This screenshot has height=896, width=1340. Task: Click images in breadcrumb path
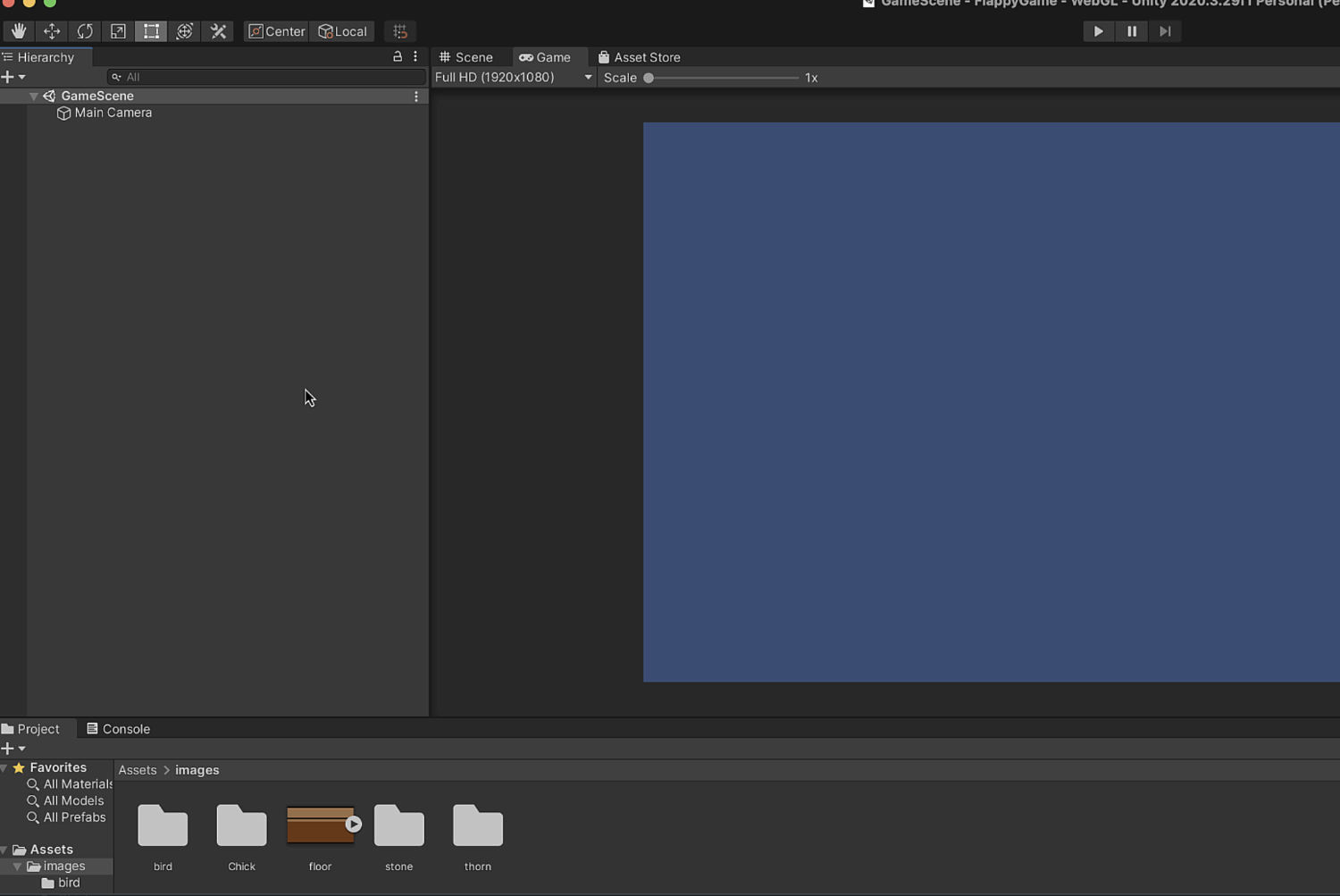click(197, 770)
